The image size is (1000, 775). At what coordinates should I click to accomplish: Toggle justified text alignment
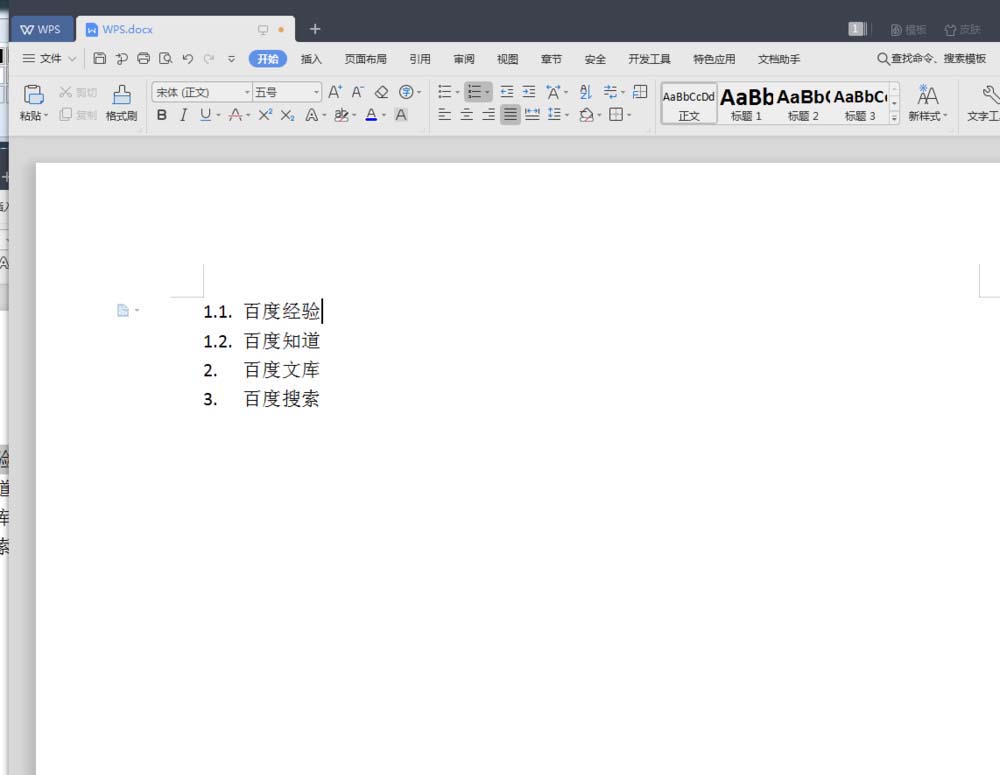tap(510, 115)
